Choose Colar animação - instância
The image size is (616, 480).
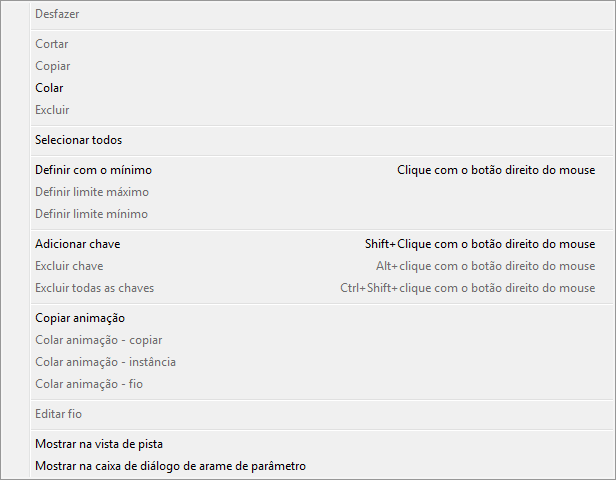pos(105,362)
